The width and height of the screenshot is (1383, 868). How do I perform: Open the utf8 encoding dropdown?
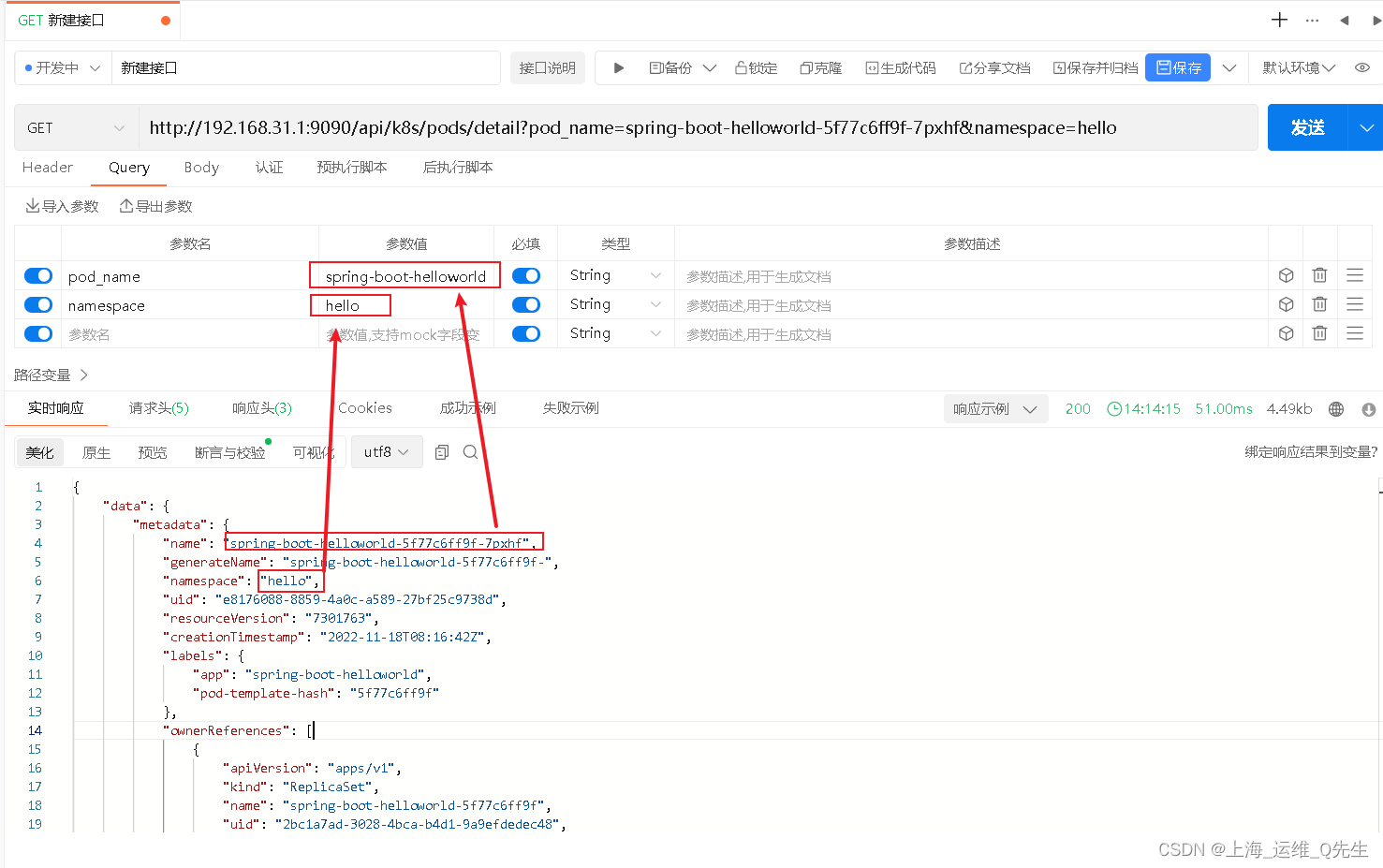(x=386, y=452)
